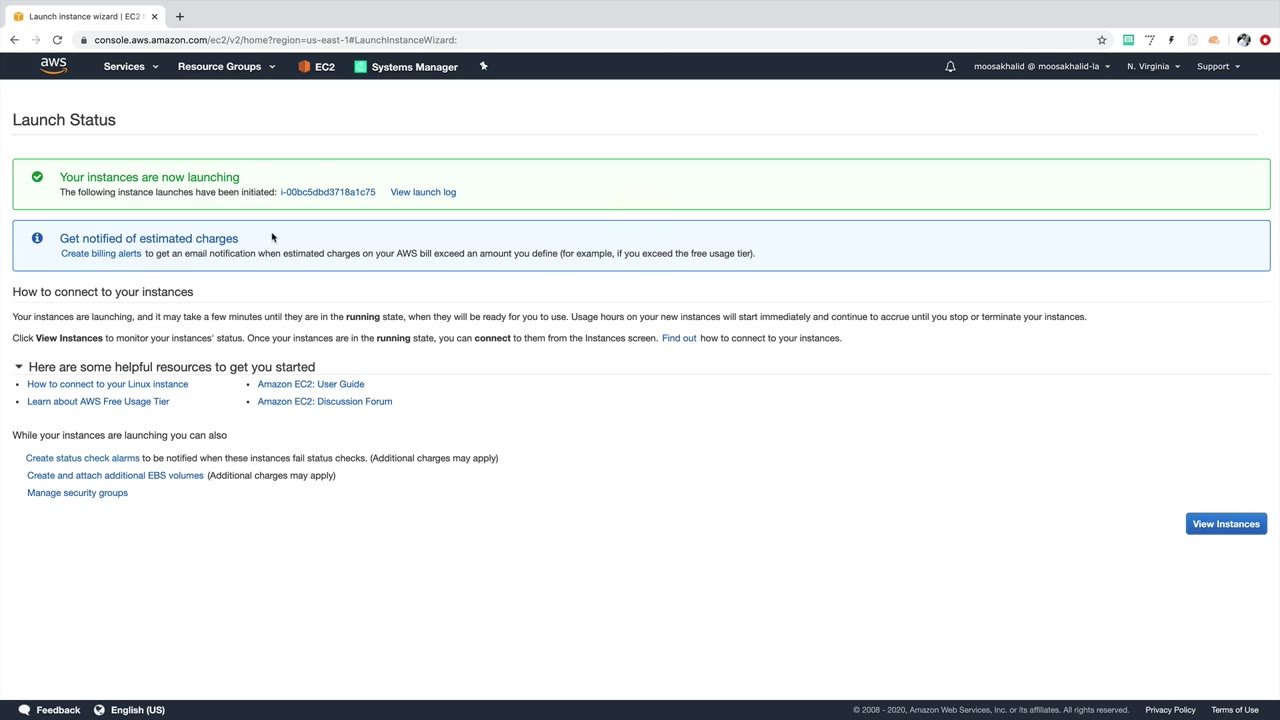The image size is (1280, 720).
Task: Bookmark this page with the star icon
Action: (x=1102, y=40)
